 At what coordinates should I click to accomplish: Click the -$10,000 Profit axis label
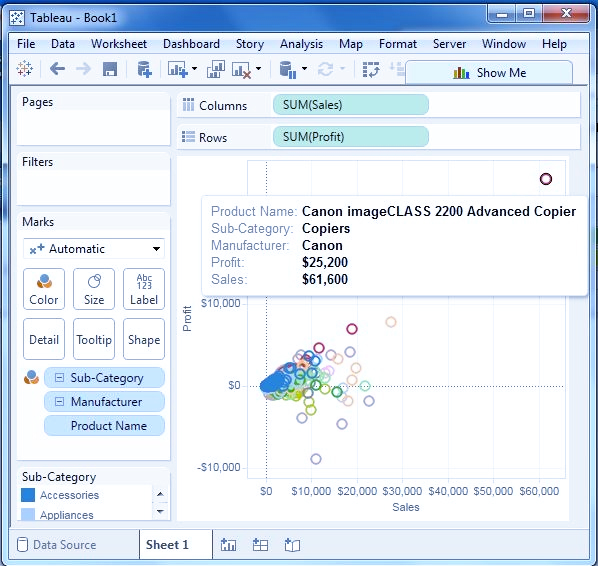pyautogui.click(x=218, y=467)
